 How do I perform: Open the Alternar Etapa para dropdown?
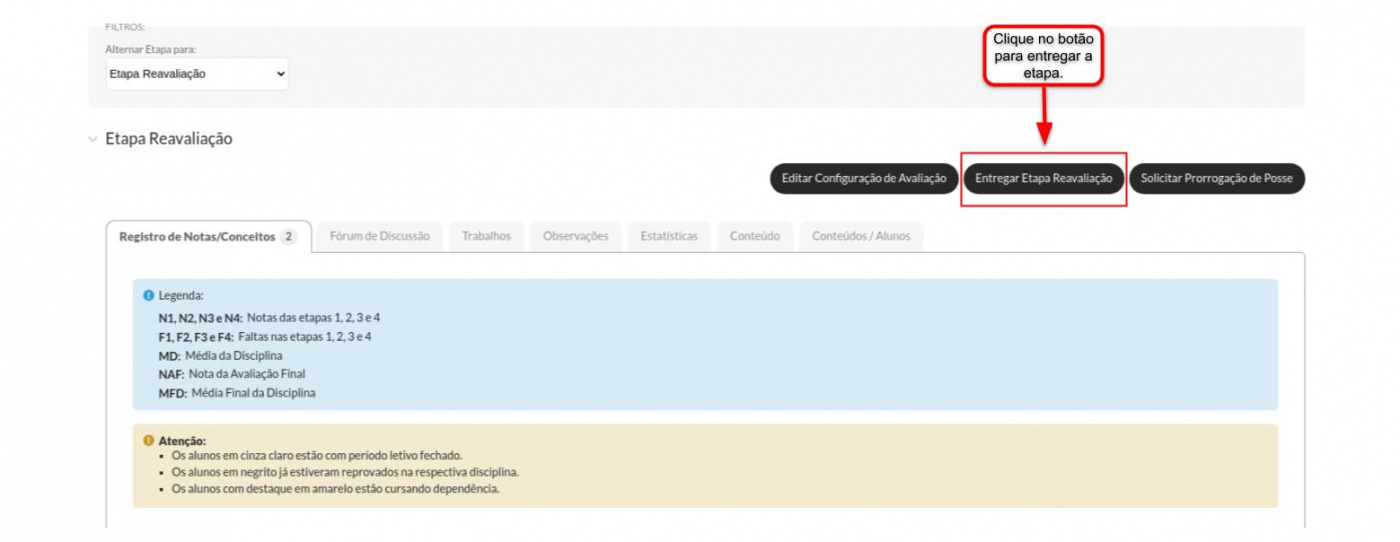coord(197,74)
